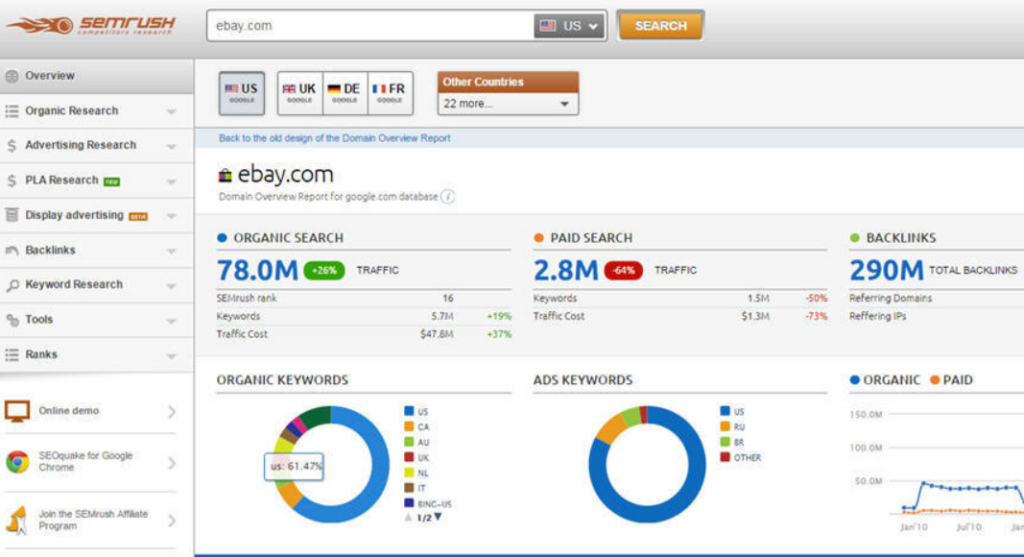
Task: Select the DE Google database tab
Action: 345,93
